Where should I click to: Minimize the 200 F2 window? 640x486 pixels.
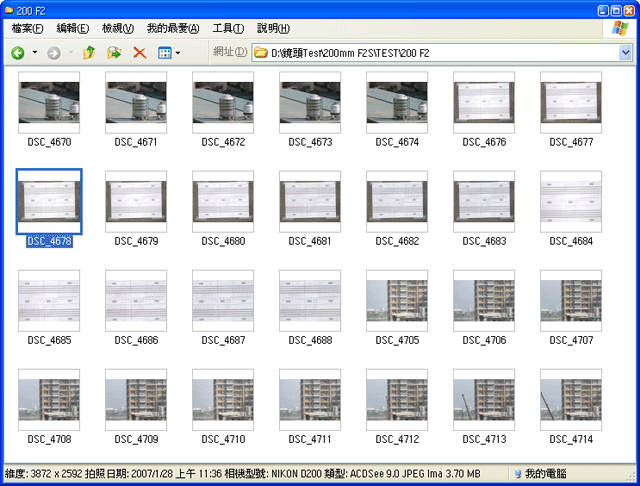(x=603, y=11)
